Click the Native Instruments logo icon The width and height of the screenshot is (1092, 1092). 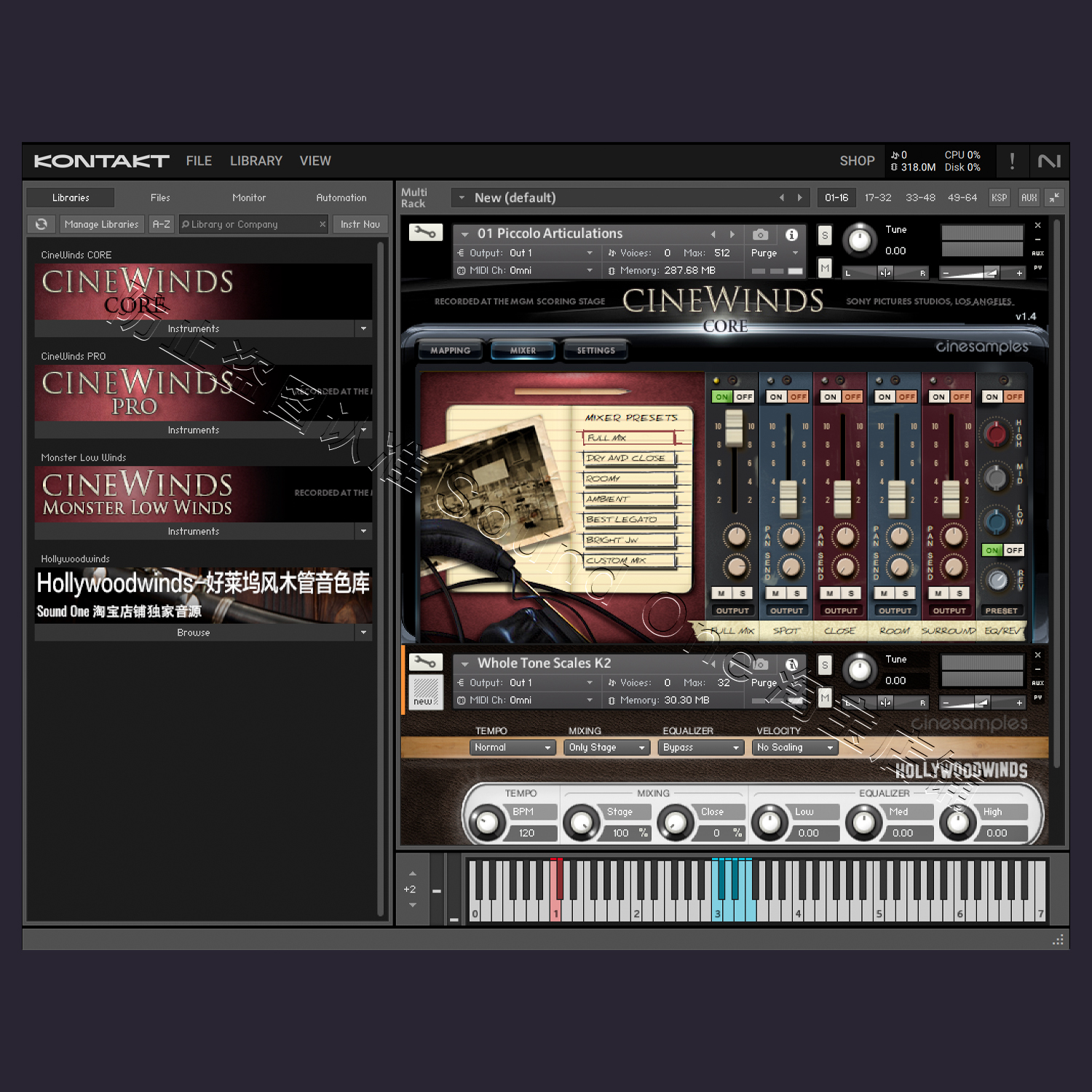1049,161
